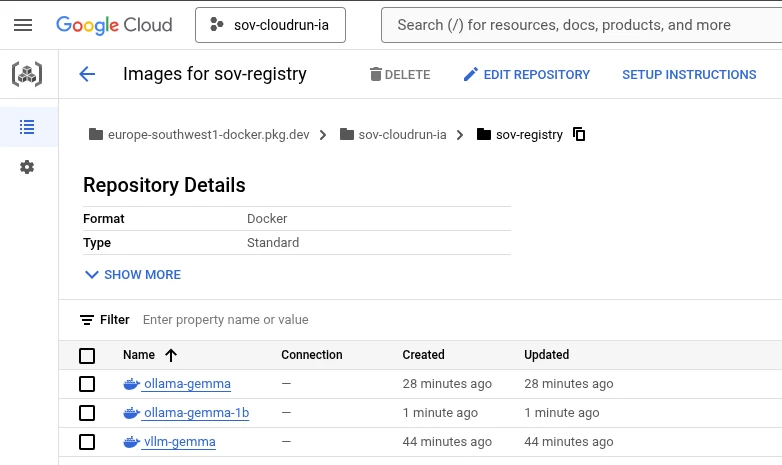This screenshot has height=465, width=782.
Task: Click the DELETE button
Action: (x=400, y=74)
